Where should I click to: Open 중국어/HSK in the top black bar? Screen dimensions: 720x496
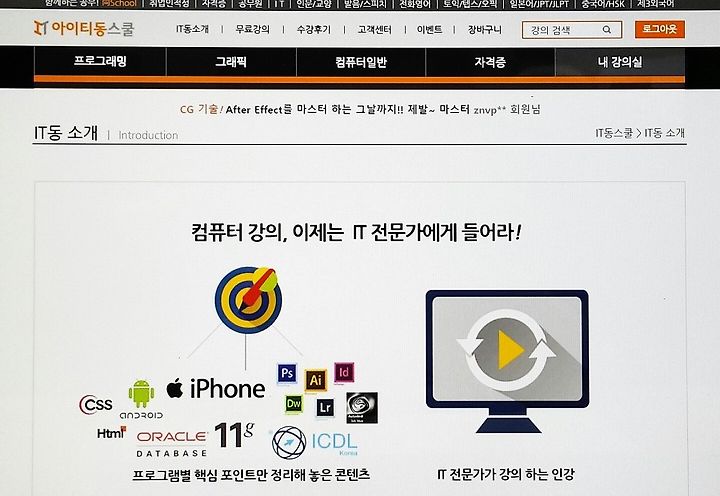(x=603, y=4)
